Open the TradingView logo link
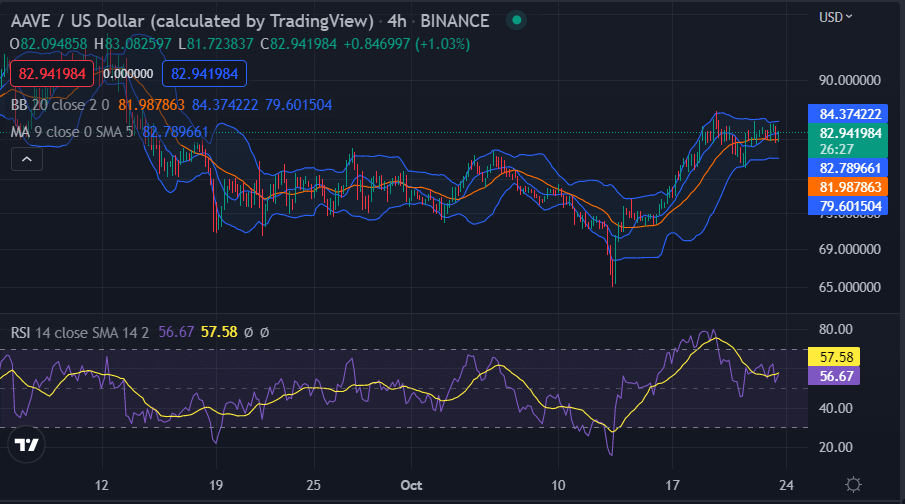The image size is (905, 504). pos(26,445)
